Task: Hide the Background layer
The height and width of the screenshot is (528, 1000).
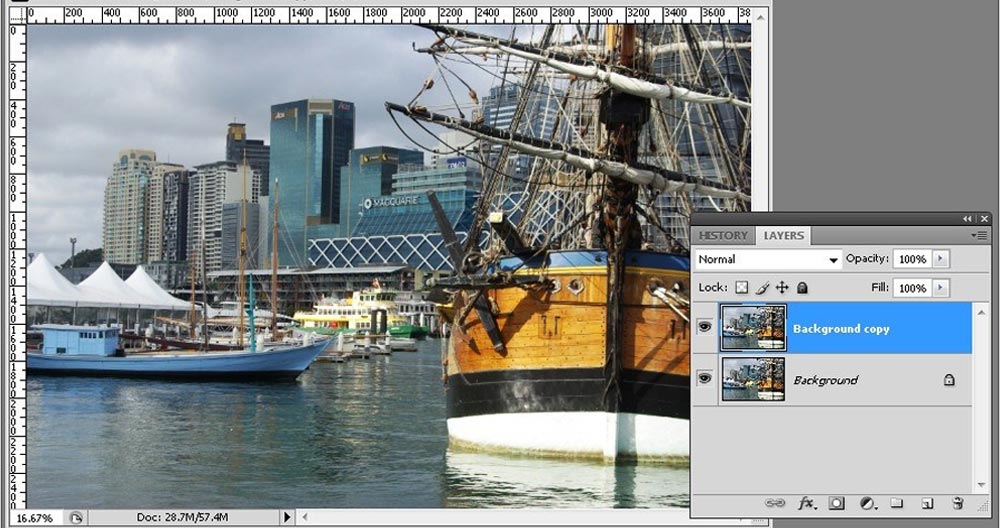Action: click(704, 378)
